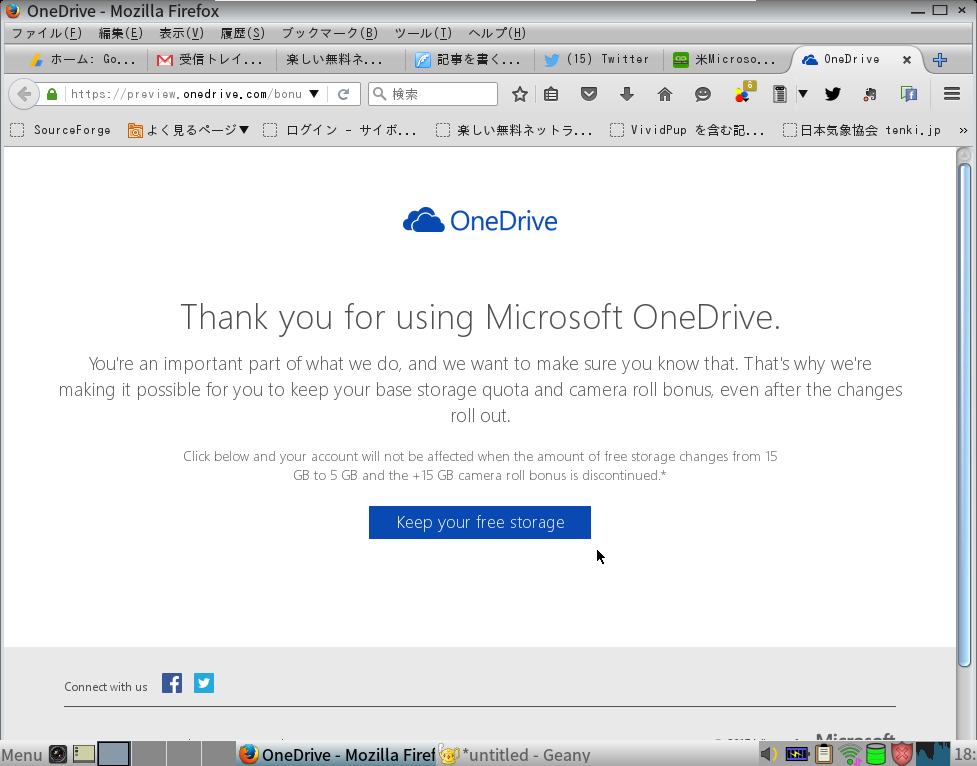The image size is (977, 766).
Task: Open the downloads arrow icon
Action: [627, 94]
